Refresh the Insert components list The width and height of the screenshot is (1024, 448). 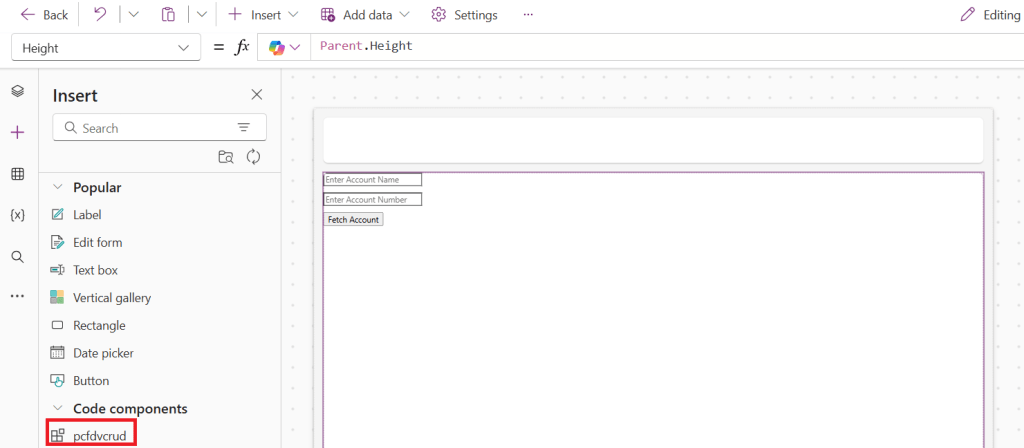(x=253, y=157)
